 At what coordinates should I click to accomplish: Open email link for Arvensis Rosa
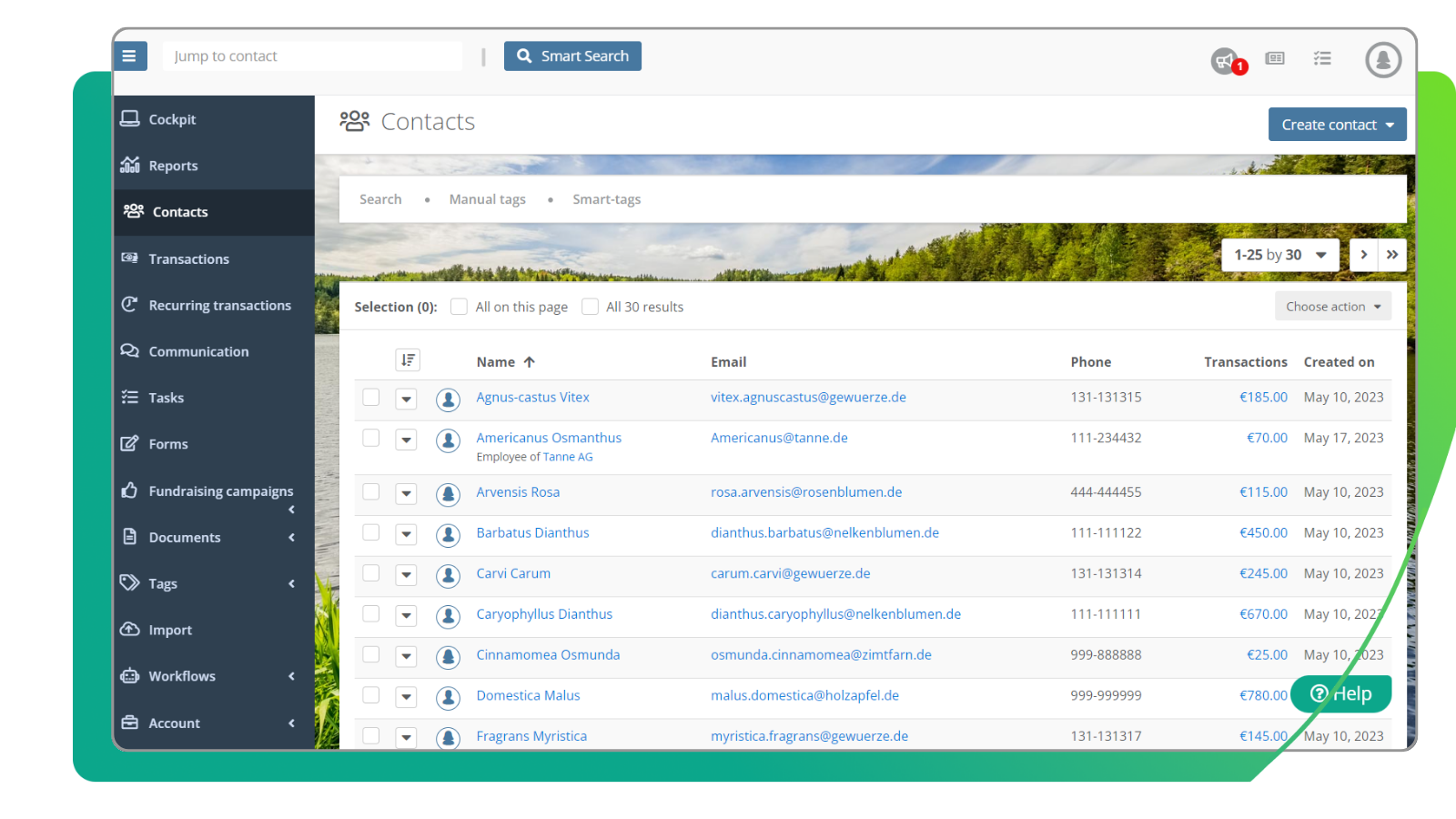[806, 491]
